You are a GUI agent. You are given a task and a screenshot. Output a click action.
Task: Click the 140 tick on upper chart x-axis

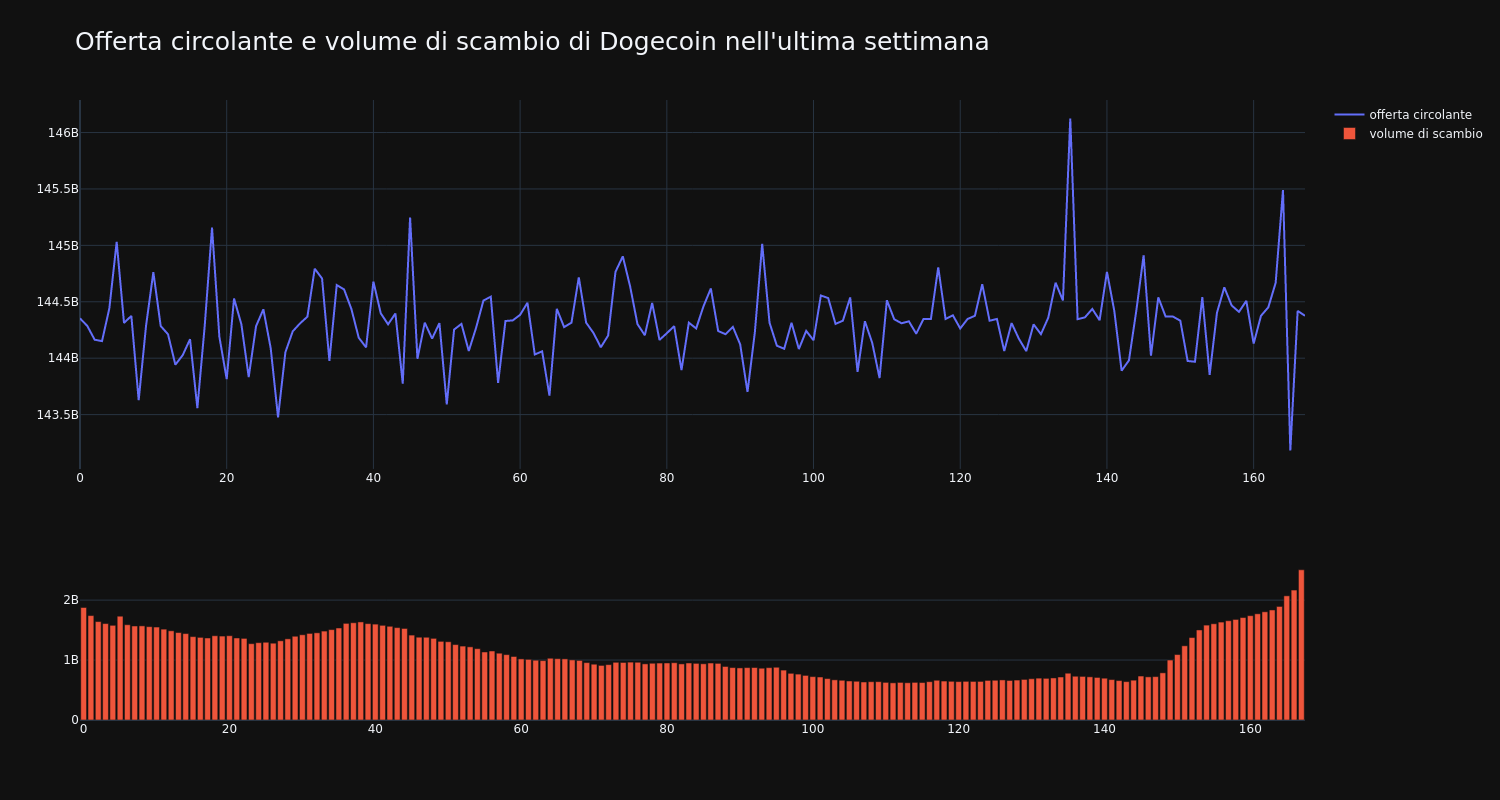click(x=1107, y=478)
